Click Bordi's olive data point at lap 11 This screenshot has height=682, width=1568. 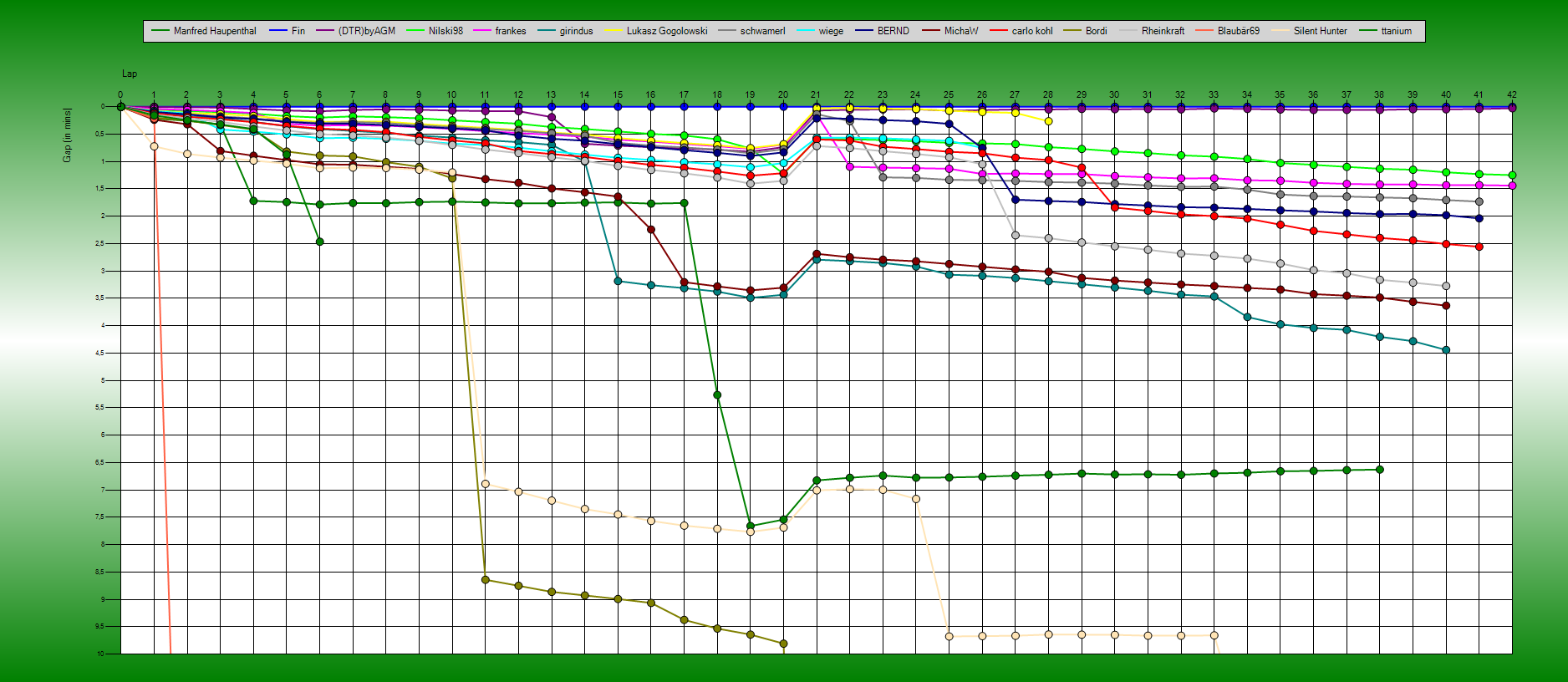(x=486, y=579)
